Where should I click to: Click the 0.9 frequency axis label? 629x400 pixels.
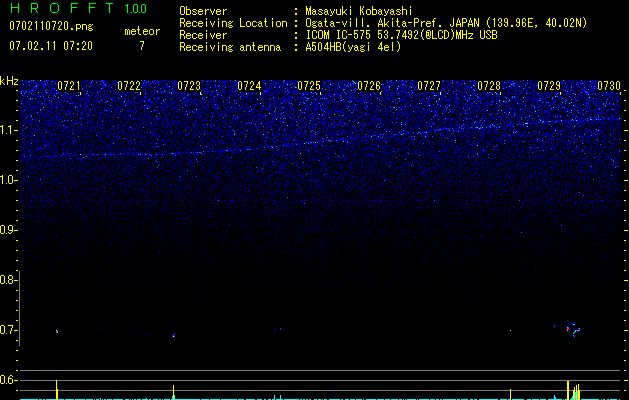pyautogui.click(x=8, y=230)
